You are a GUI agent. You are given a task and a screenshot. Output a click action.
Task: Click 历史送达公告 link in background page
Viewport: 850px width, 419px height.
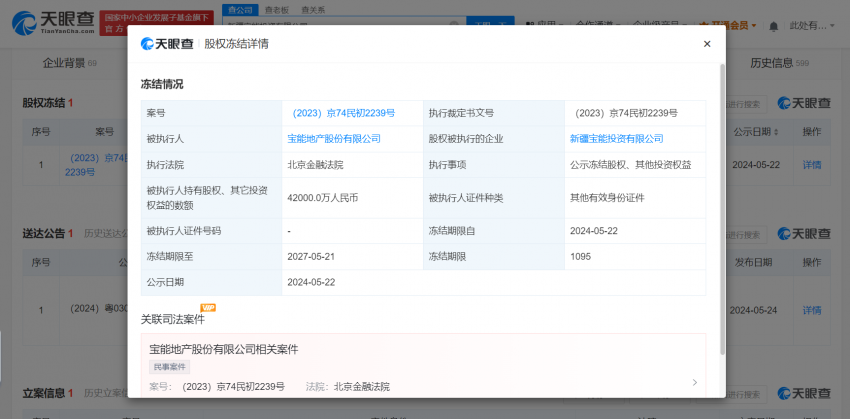pyautogui.click(x=105, y=234)
